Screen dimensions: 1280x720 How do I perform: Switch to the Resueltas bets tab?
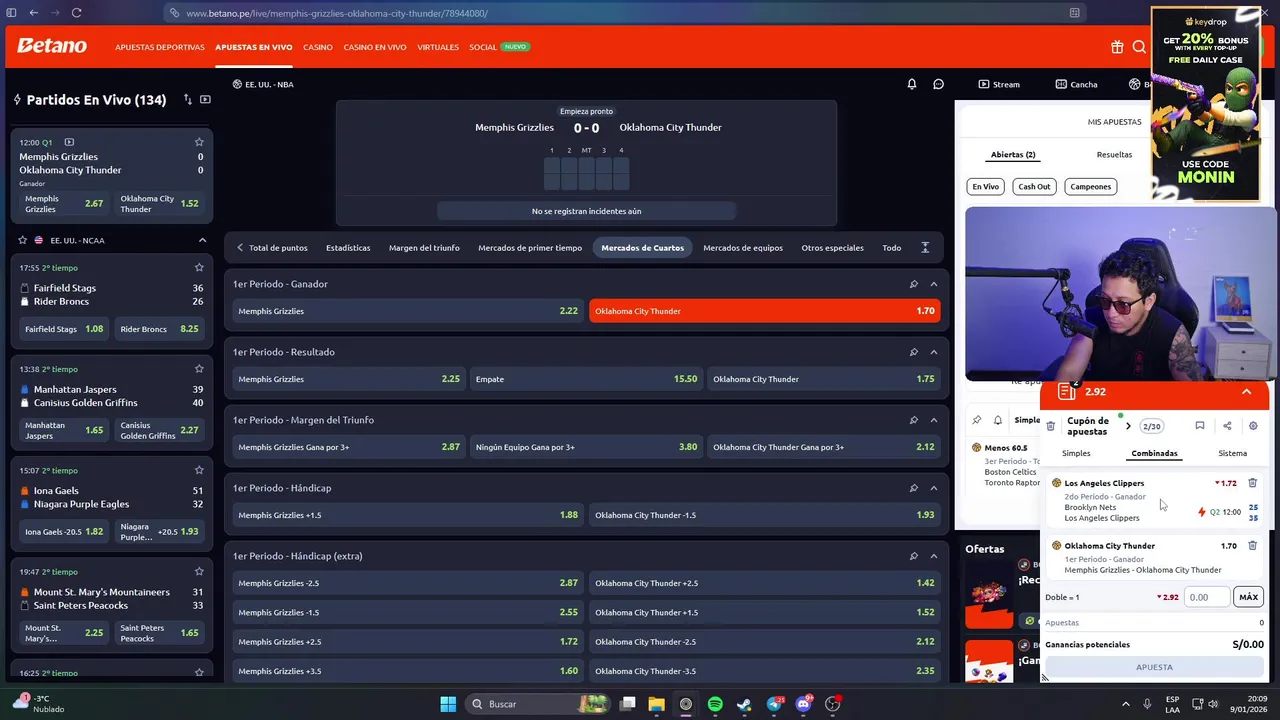1114,155
